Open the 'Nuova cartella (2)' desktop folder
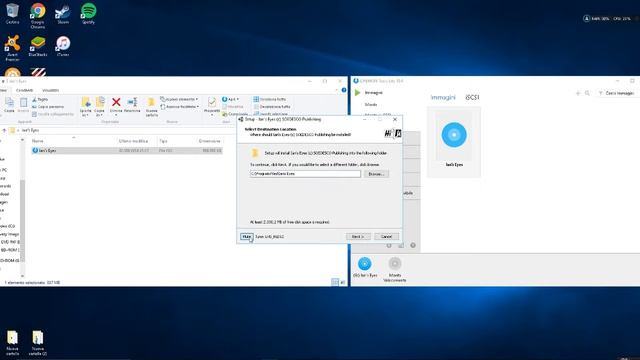This screenshot has width=640, height=360. coord(38,343)
